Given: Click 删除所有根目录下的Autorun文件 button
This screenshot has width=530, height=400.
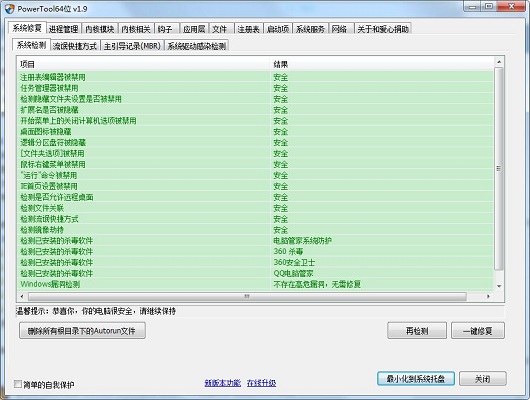Looking at the screenshot, I should point(82,330).
